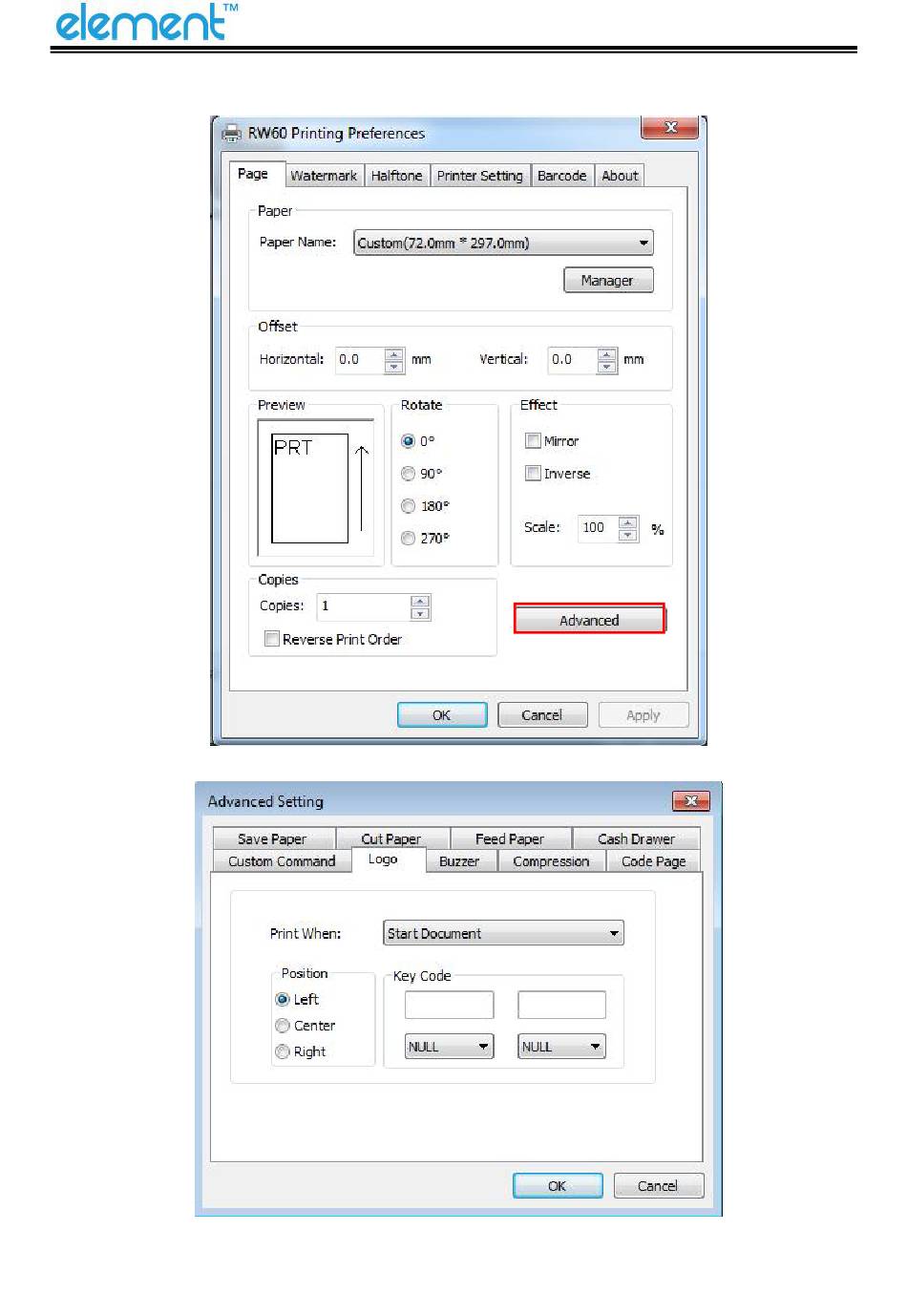Image resolution: width=907 pixels, height=1316 pixels.
Task: Open the first NULL key code dropdown
Action: [449, 1047]
